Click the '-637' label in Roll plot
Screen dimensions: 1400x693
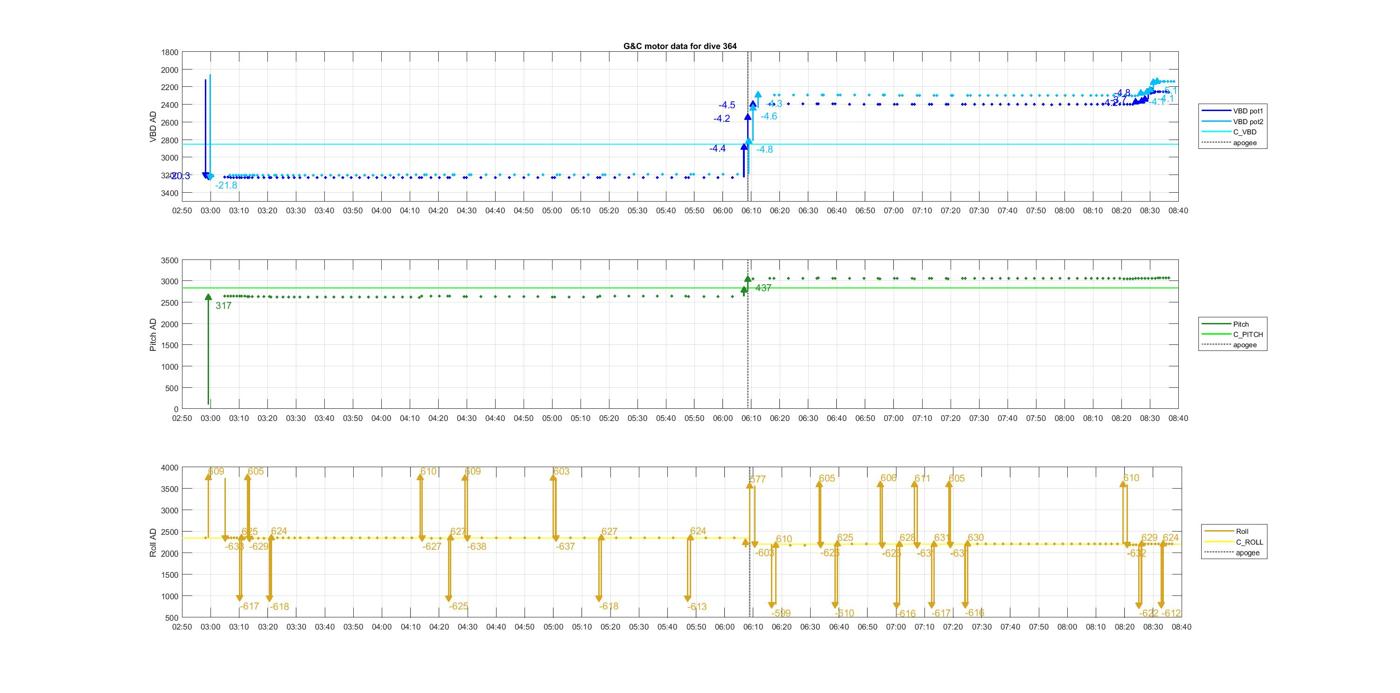click(x=566, y=546)
